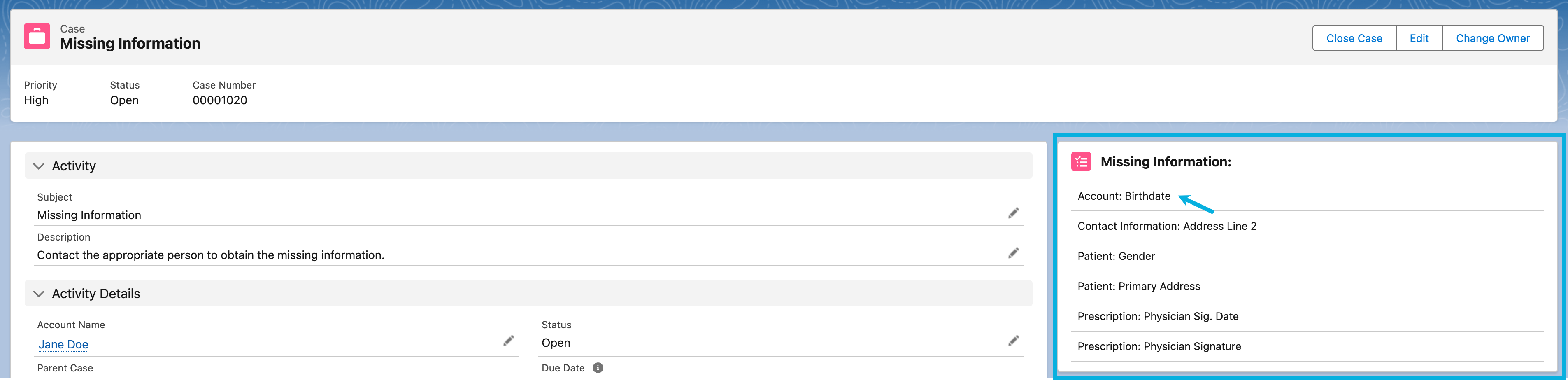Click the Missing Information checklist icon
This screenshot has width=1568, height=383.
pyautogui.click(x=1081, y=162)
